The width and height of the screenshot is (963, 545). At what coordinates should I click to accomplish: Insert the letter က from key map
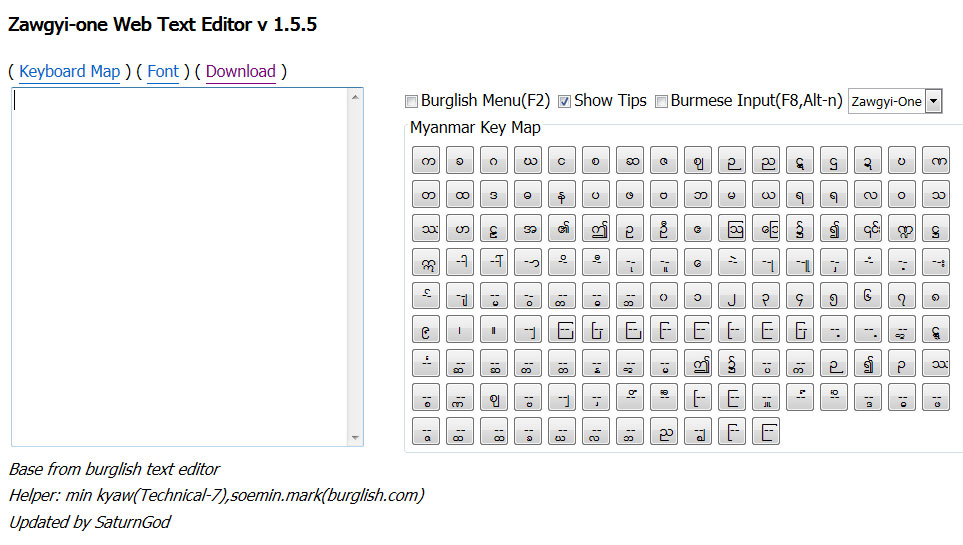click(426, 161)
